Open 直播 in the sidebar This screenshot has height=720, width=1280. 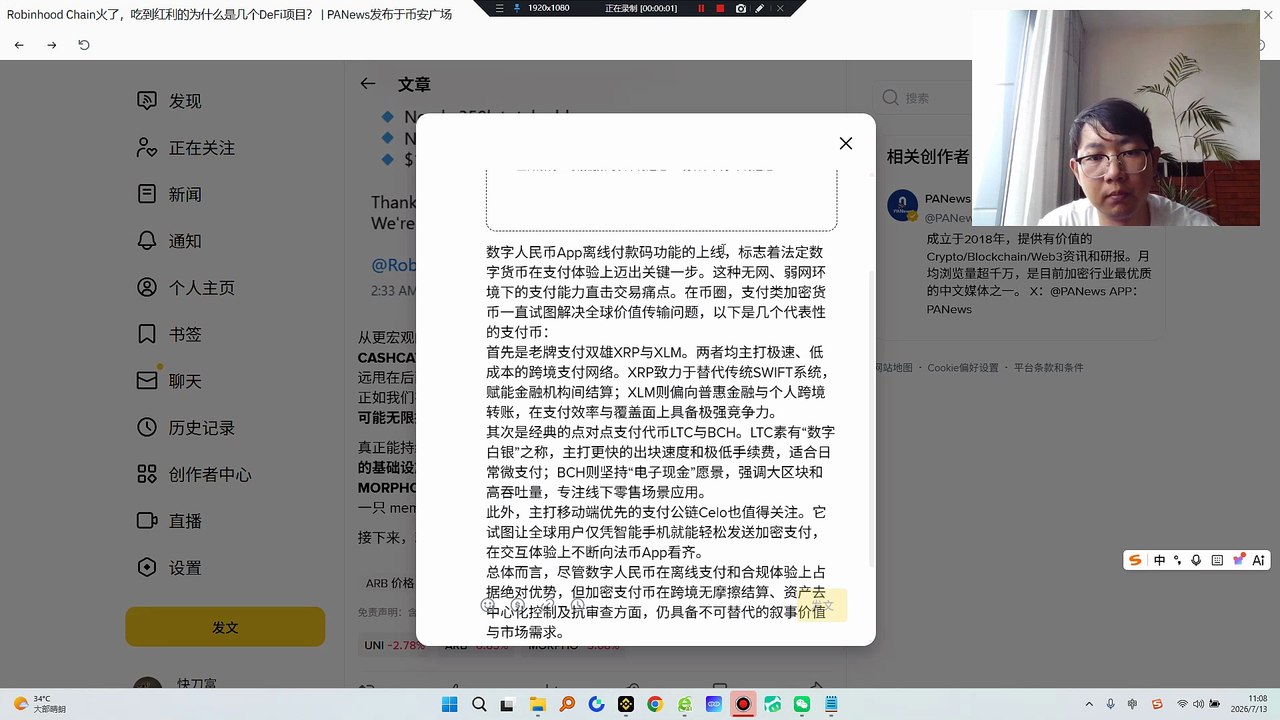(169, 521)
